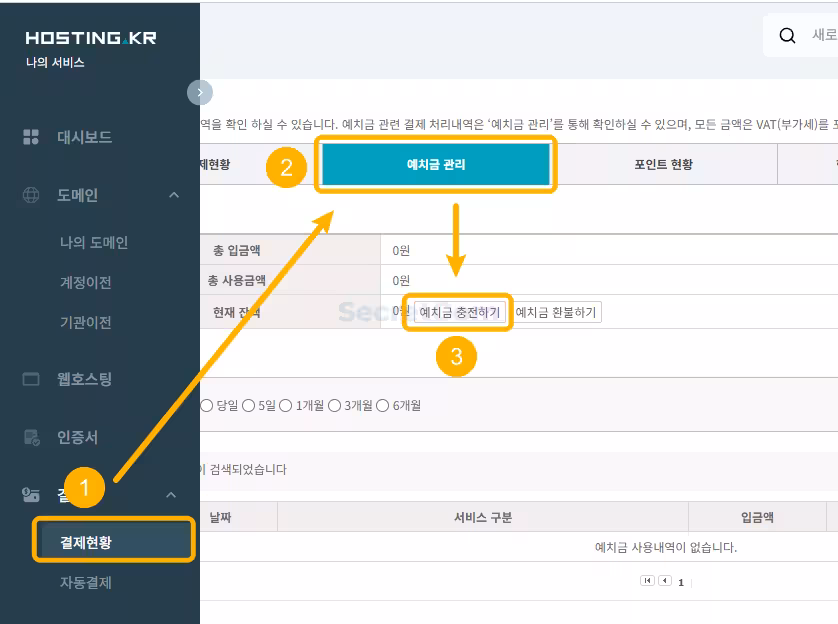Open 기관이전 submenu item
Image resolution: width=838 pixels, height=624 pixels.
pyautogui.click(x=86, y=322)
